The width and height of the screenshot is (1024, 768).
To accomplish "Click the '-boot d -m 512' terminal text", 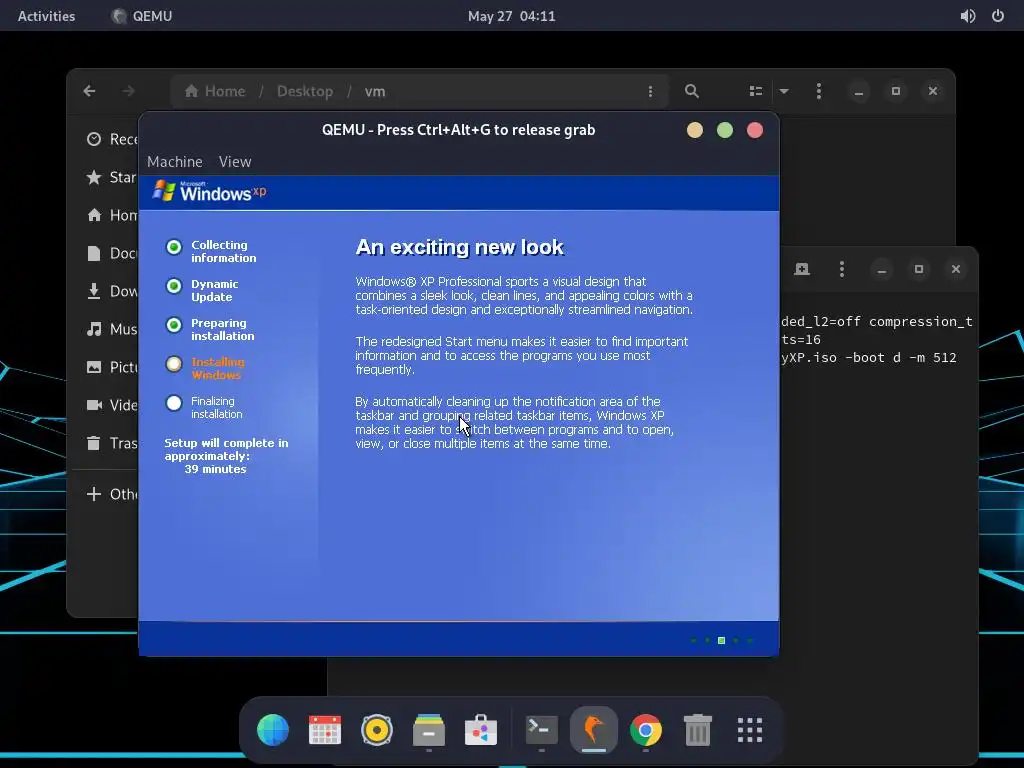I will tap(901, 358).
